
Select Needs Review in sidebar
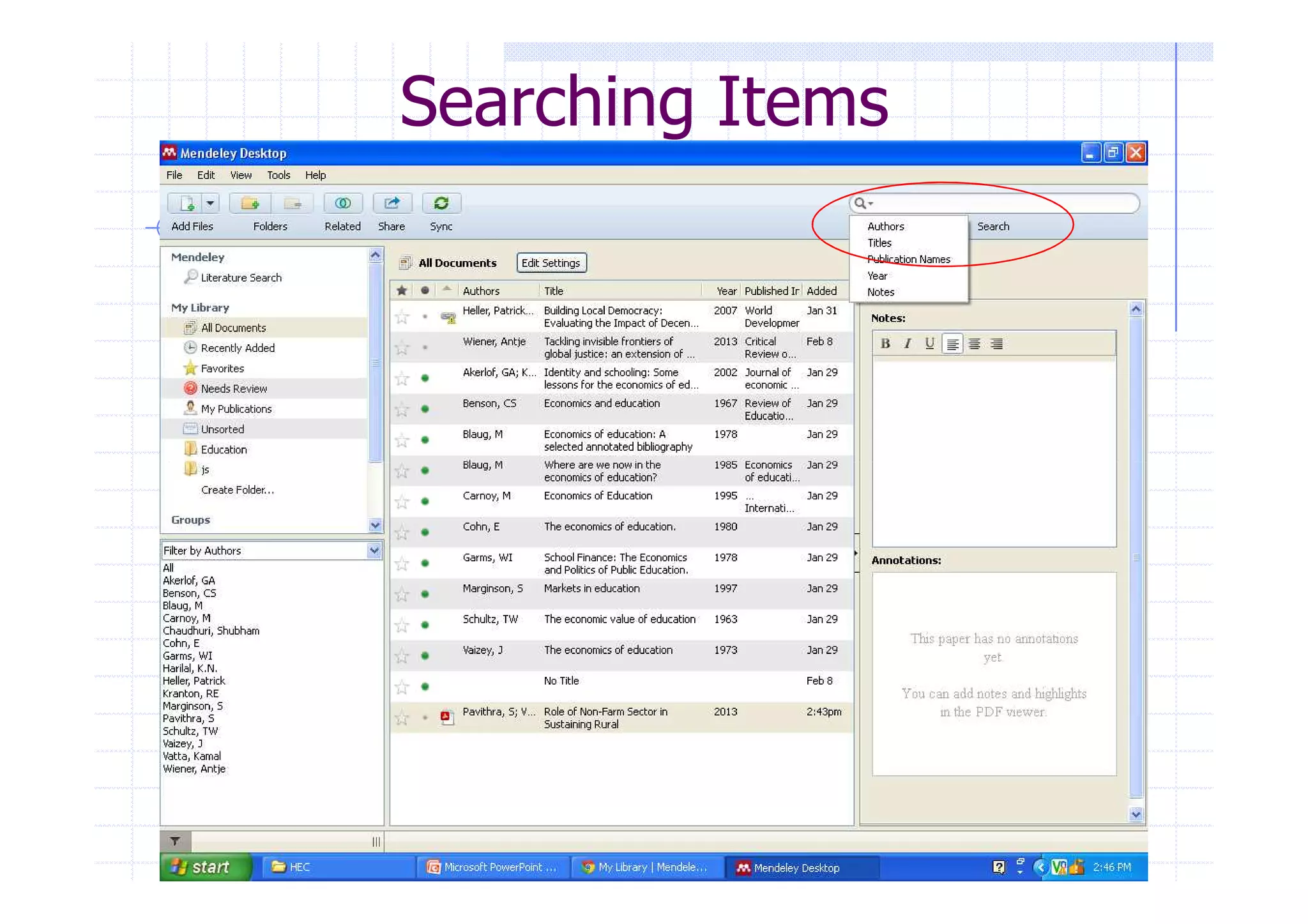click(233, 388)
